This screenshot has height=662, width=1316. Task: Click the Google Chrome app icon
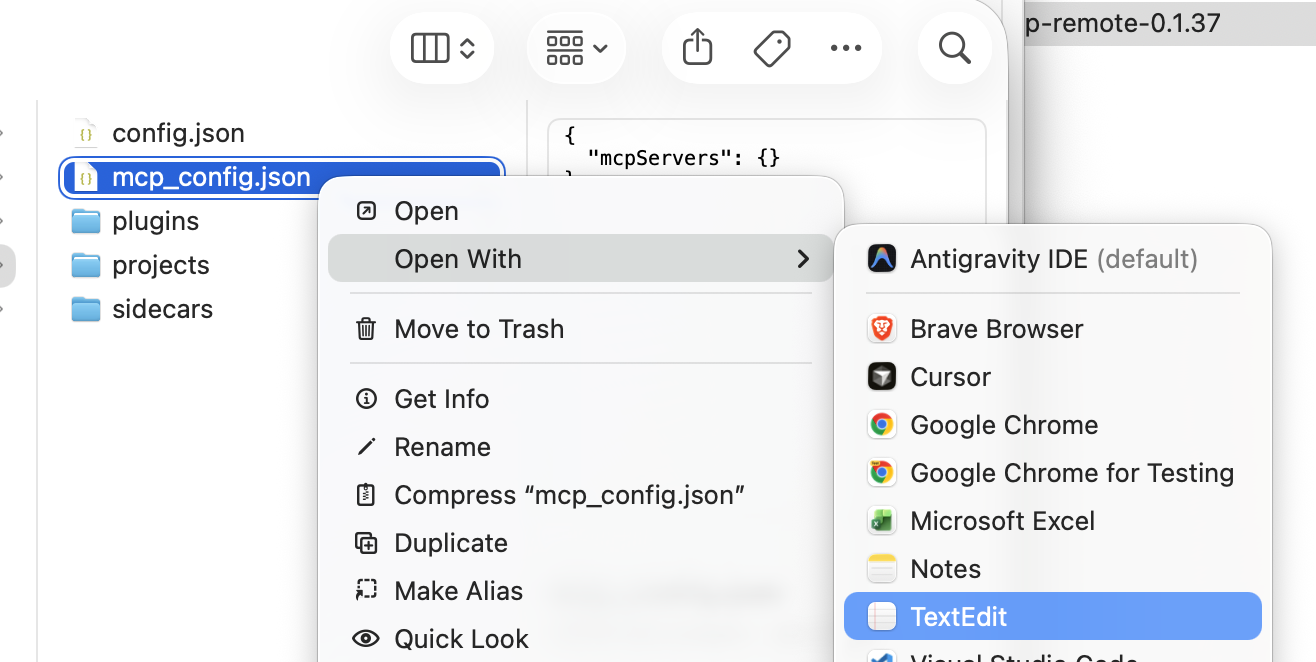[x=881, y=425]
